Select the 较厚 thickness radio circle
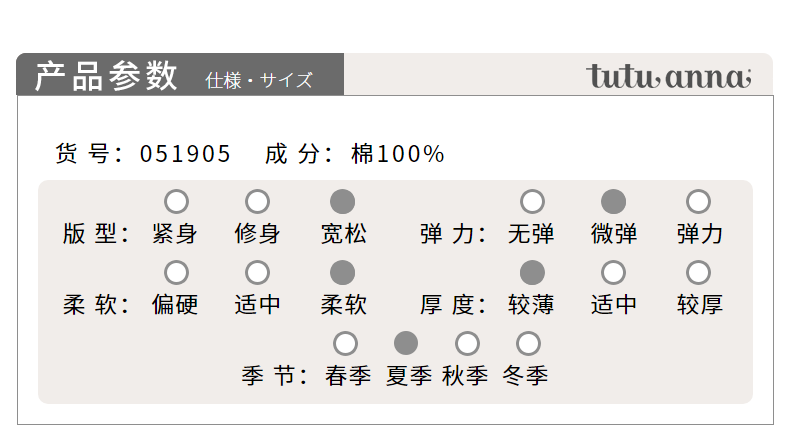The image size is (790, 425). (x=698, y=272)
